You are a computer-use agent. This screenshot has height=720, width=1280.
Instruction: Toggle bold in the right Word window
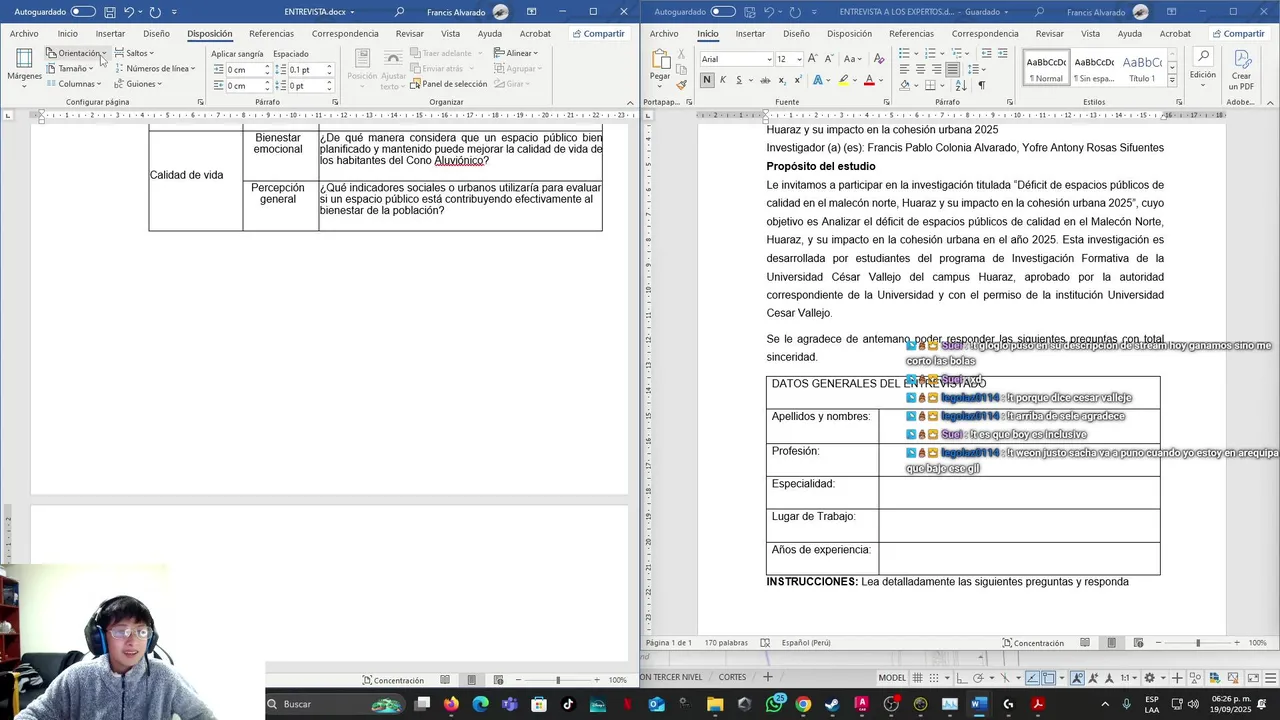[x=707, y=80]
